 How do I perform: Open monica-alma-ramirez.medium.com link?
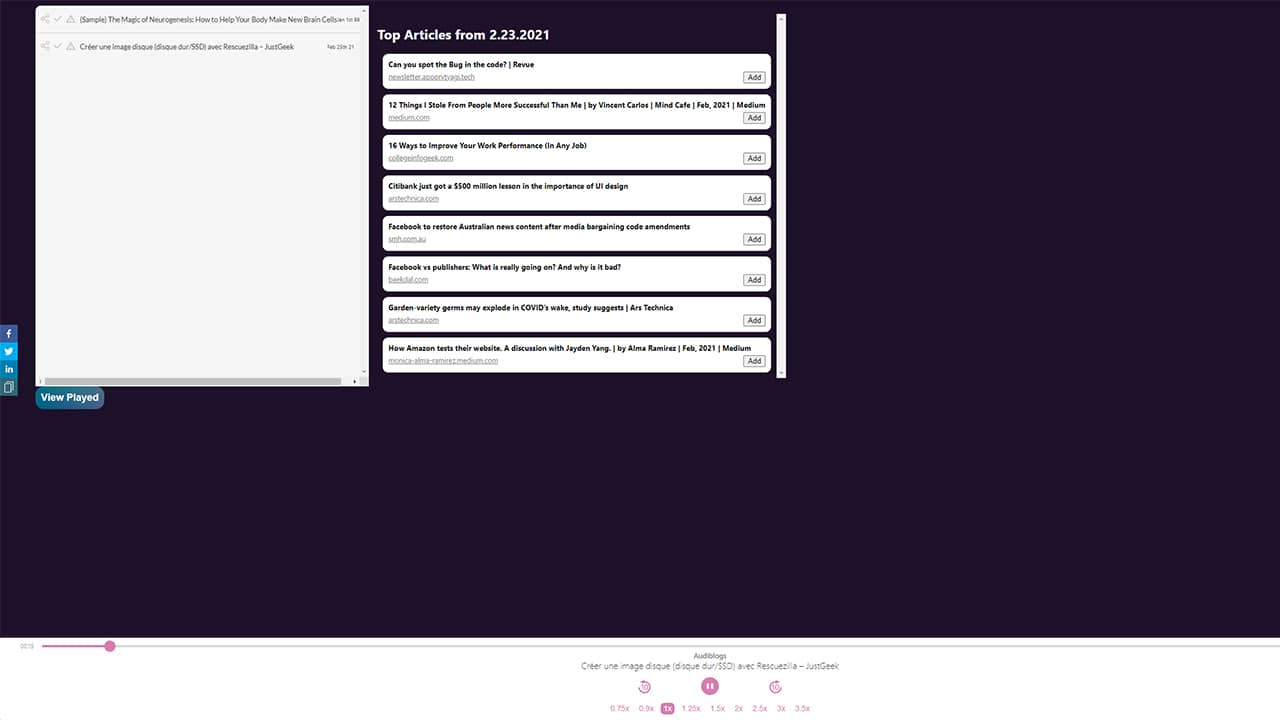tap(443, 361)
